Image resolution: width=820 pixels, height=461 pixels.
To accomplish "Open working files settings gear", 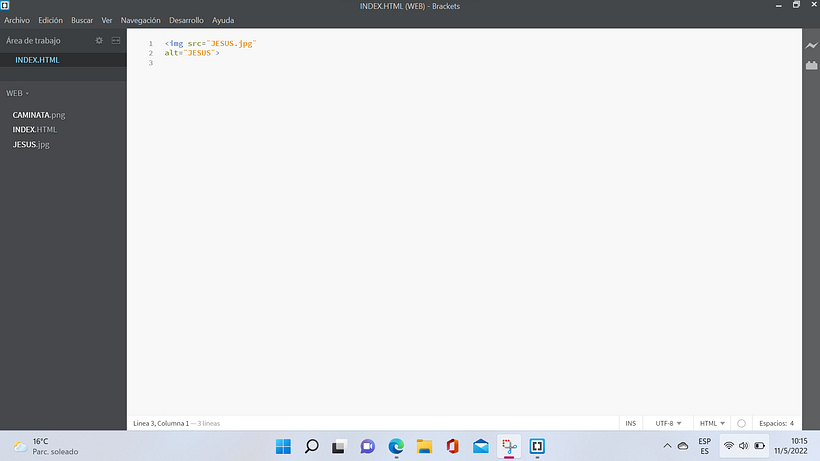I will [x=99, y=40].
